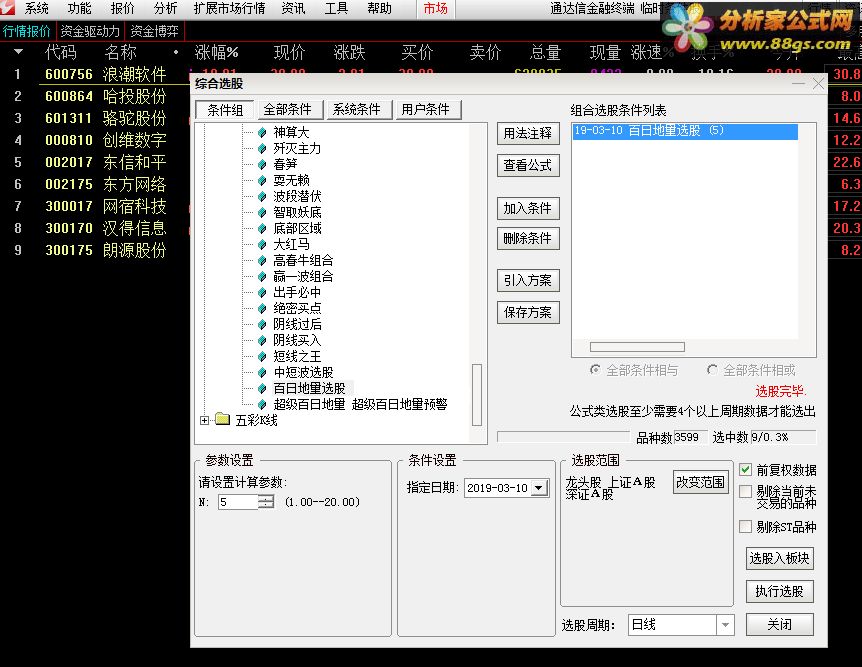Click the condition list horizontal scrollbar
This screenshot has width=862, height=667.
637,347
